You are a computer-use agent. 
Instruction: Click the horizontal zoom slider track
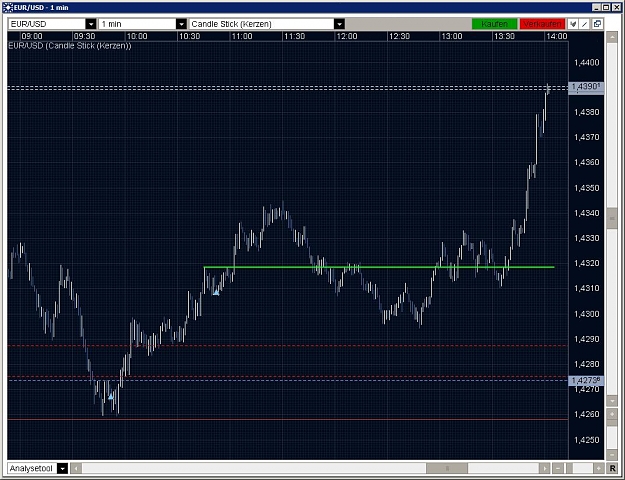(578, 468)
